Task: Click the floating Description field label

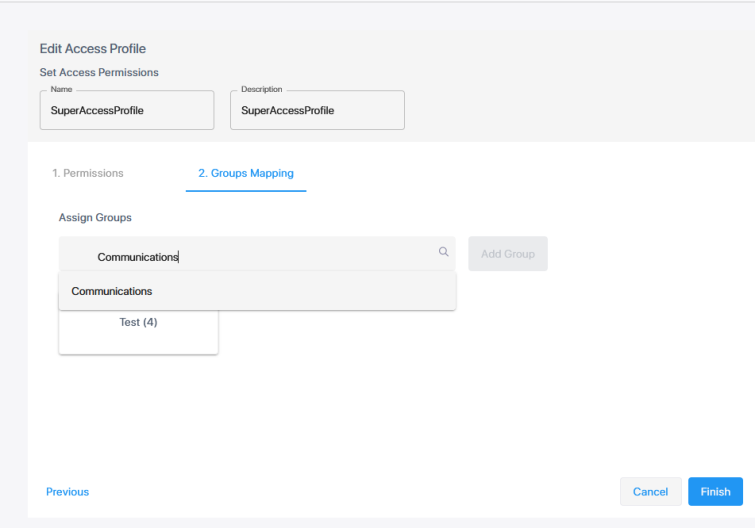Action: click(264, 88)
